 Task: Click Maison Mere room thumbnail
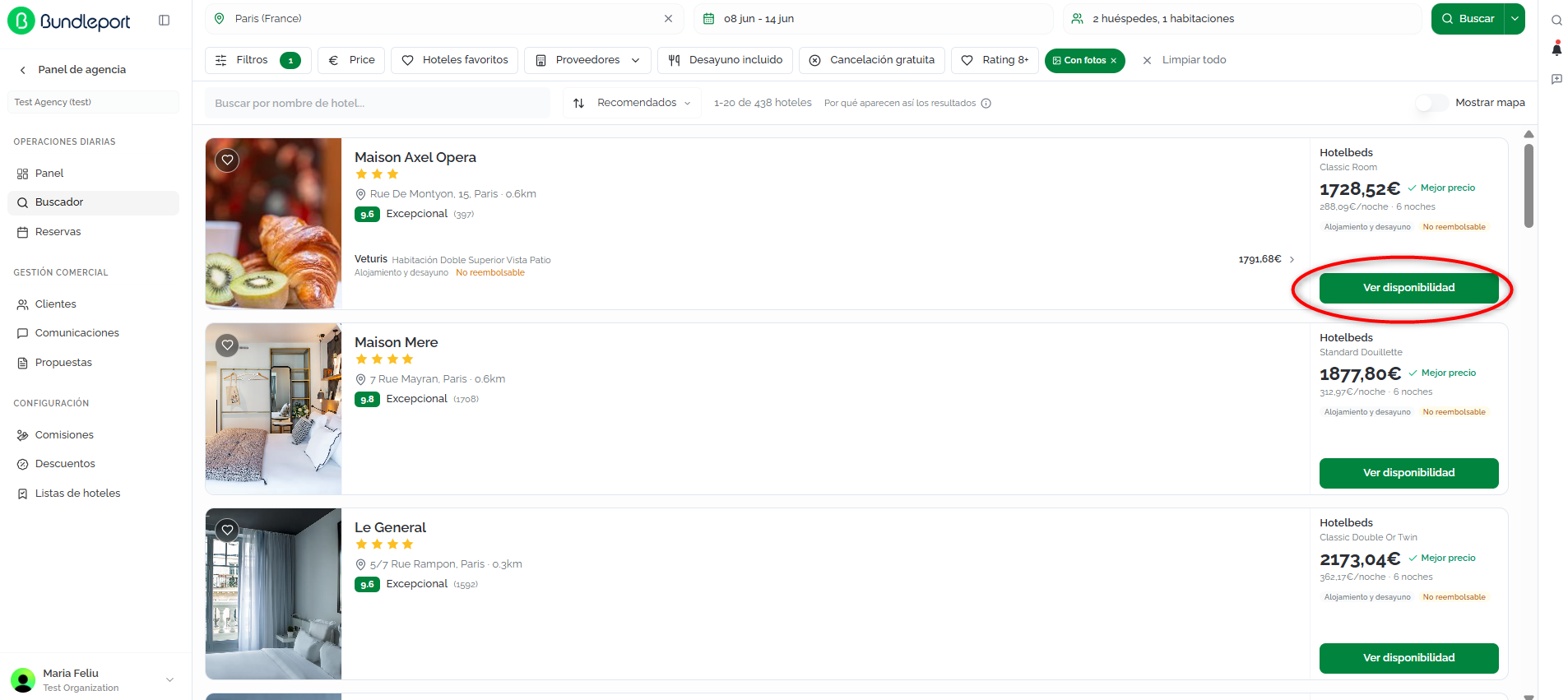274,409
